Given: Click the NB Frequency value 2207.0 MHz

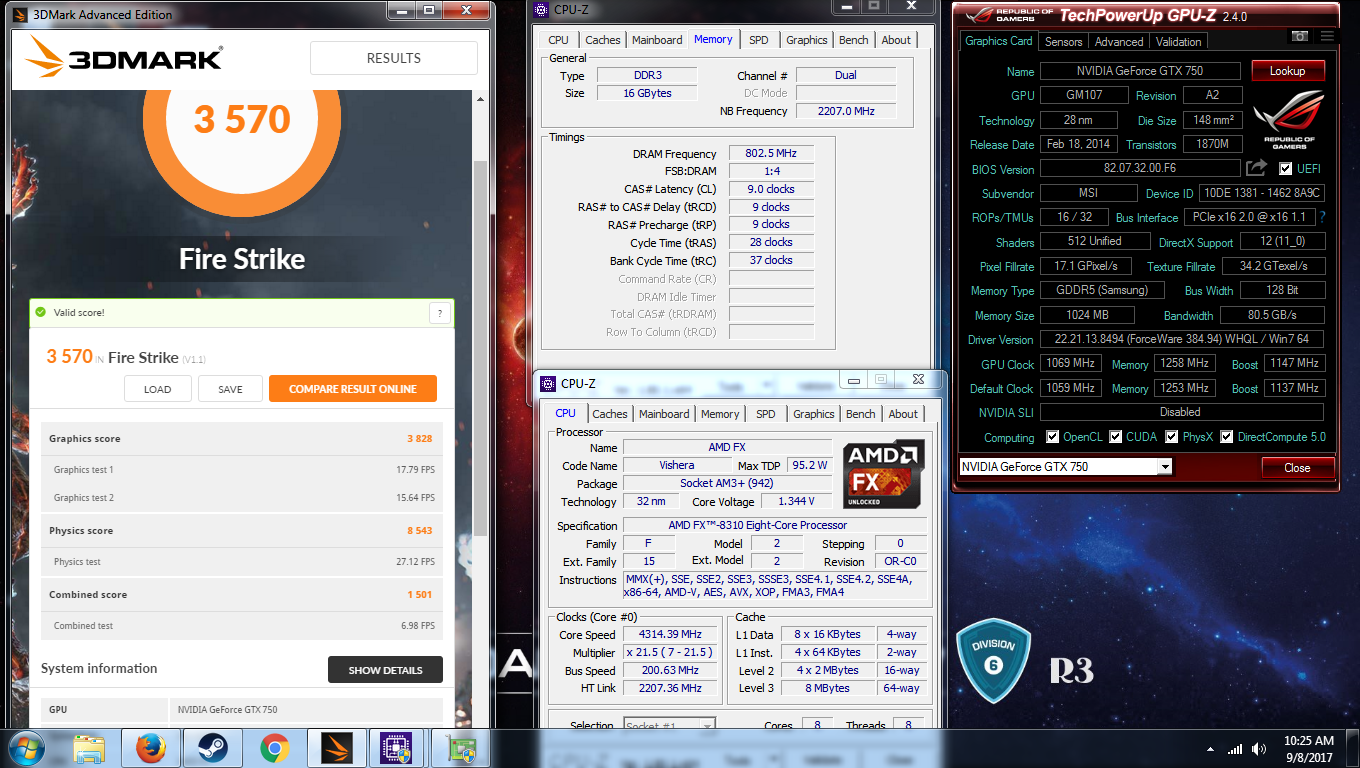Looking at the screenshot, I should 846,111.
